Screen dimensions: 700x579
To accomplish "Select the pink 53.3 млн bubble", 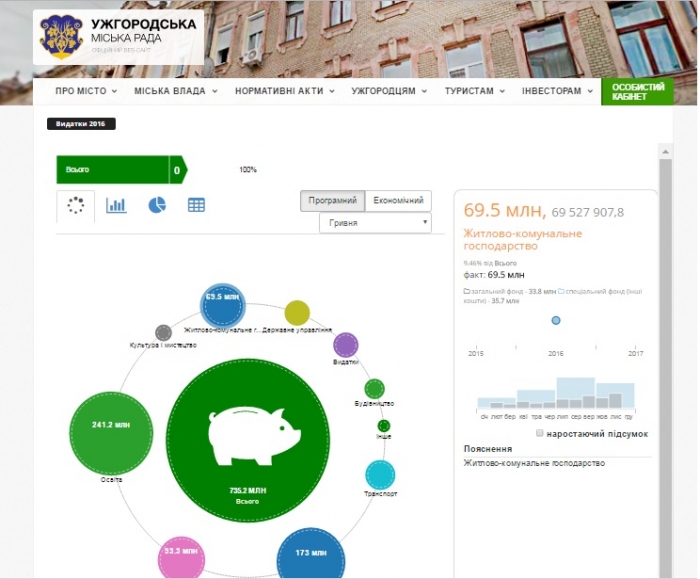I will pos(181,558).
